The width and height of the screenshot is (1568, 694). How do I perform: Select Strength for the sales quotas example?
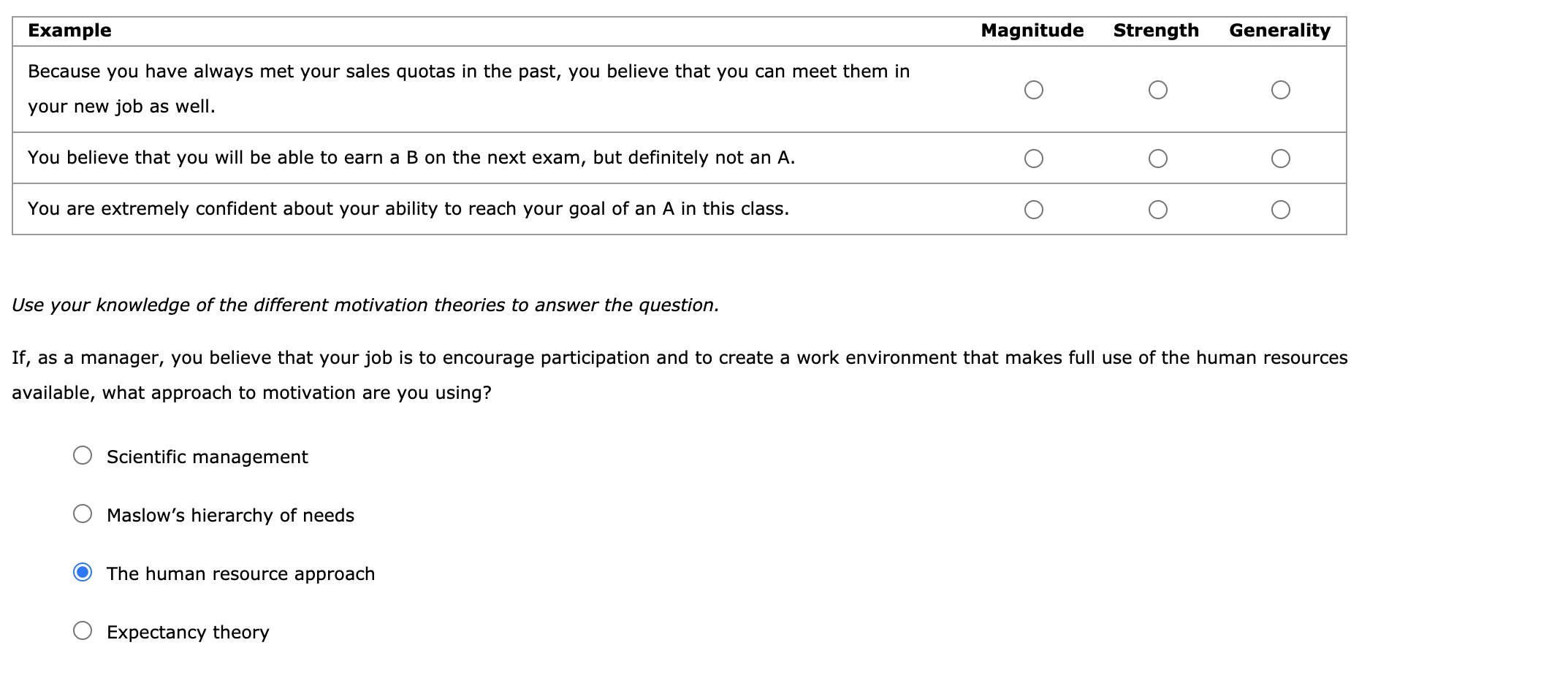(1158, 90)
